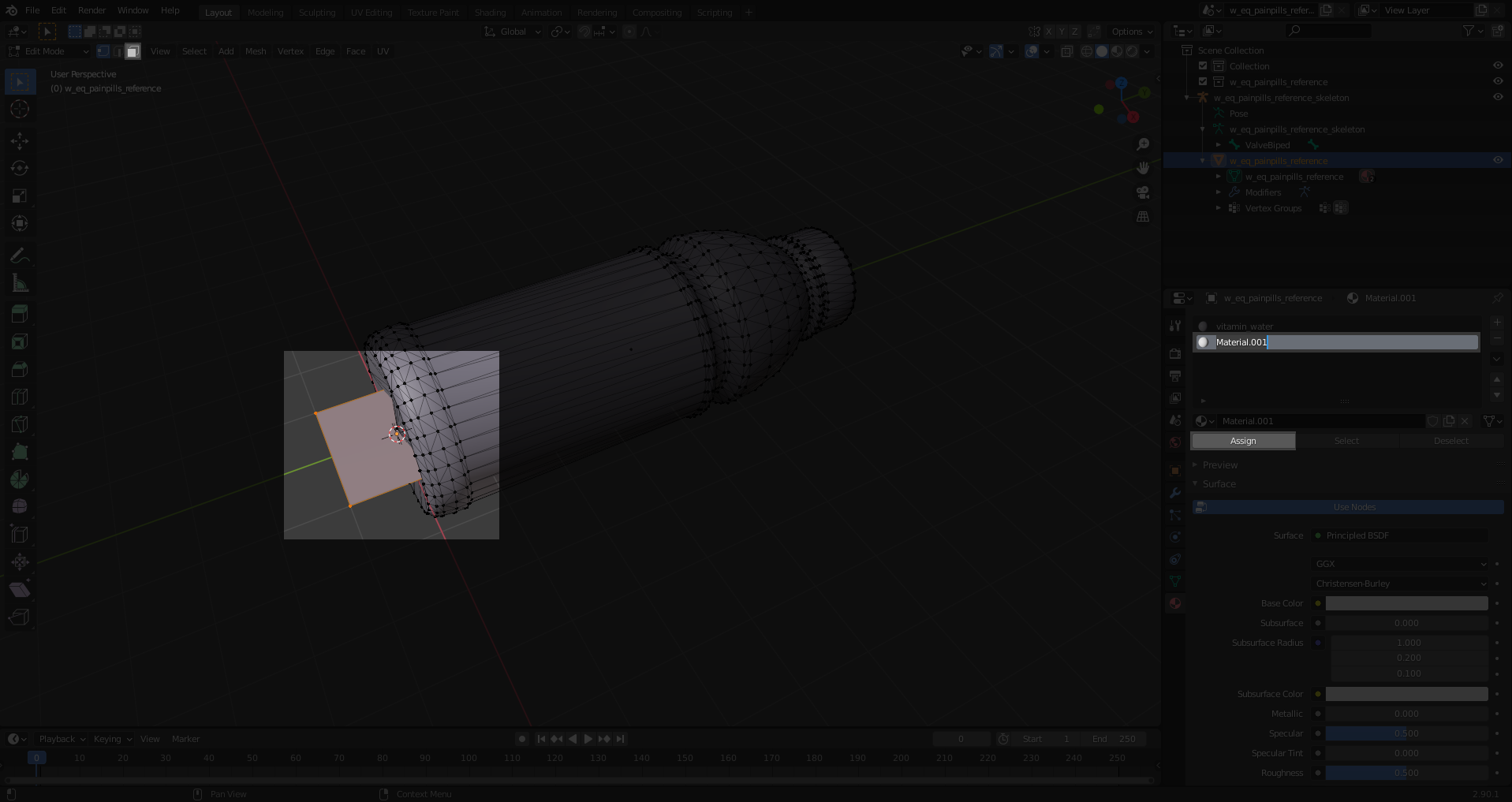Select the Spin tool
The height and width of the screenshot is (802, 1512).
20,479
